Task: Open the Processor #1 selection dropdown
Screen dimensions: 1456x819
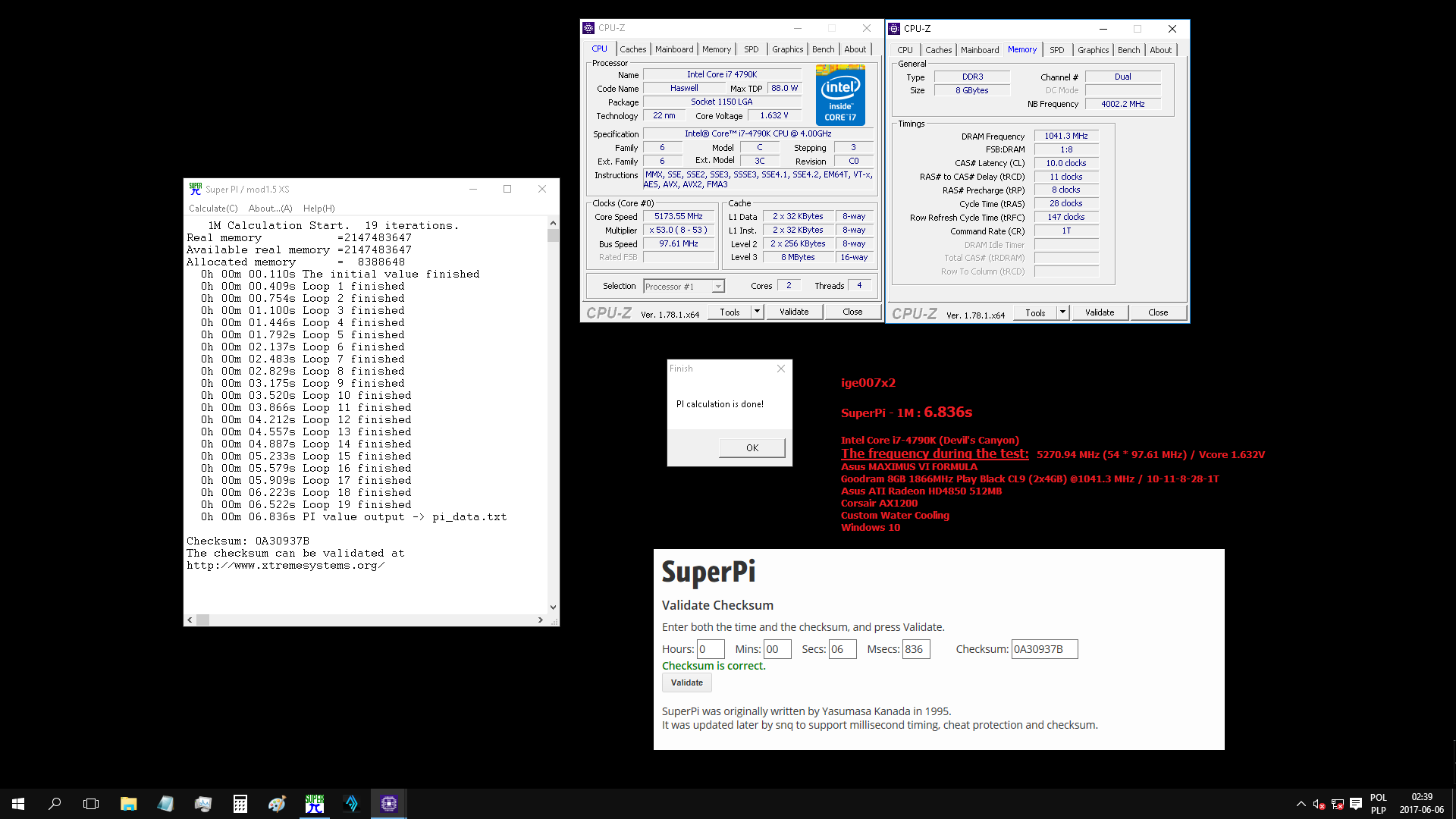Action: coord(684,286)
